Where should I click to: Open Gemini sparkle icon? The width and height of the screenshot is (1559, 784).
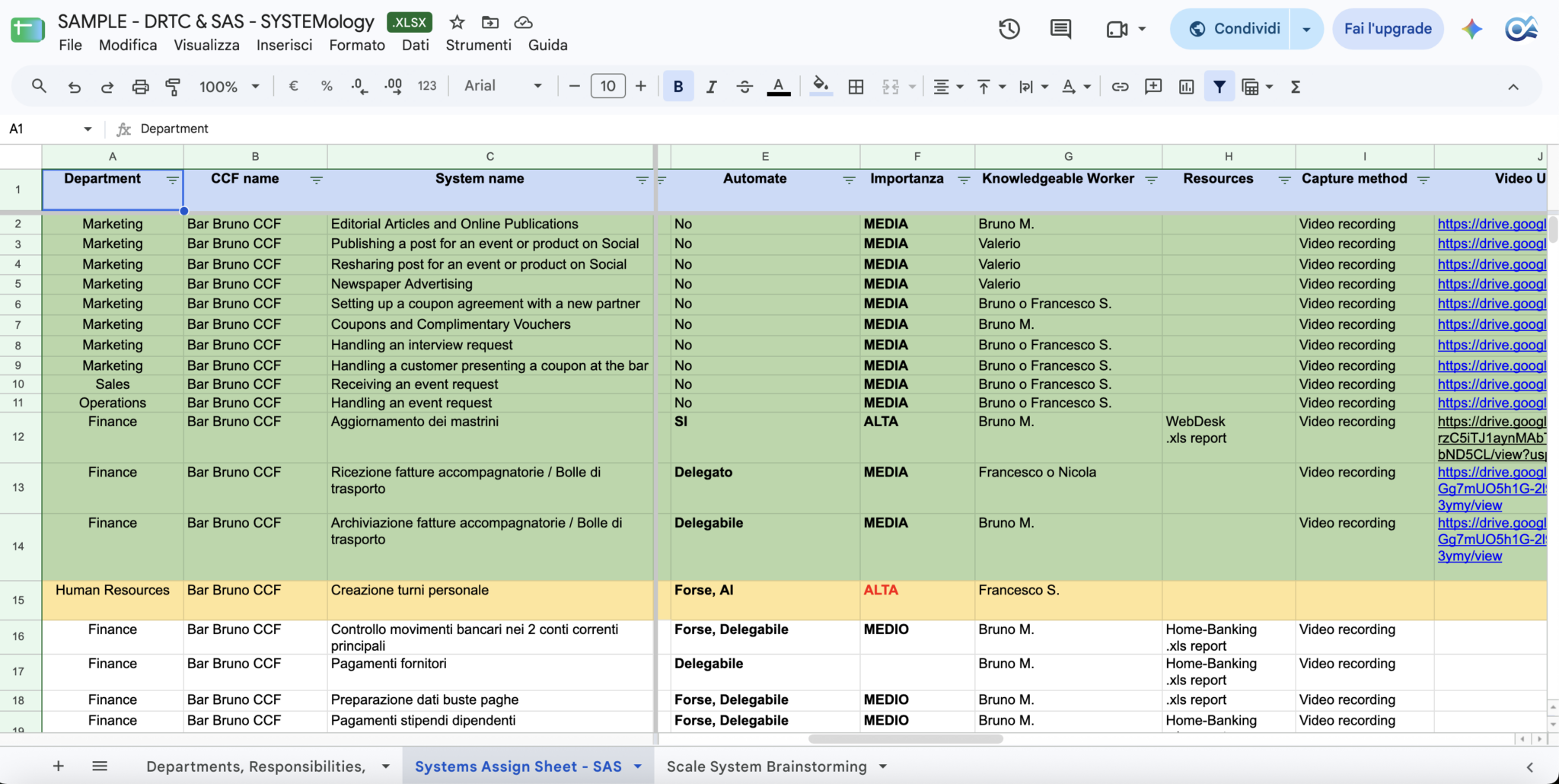click(1472, 29)
